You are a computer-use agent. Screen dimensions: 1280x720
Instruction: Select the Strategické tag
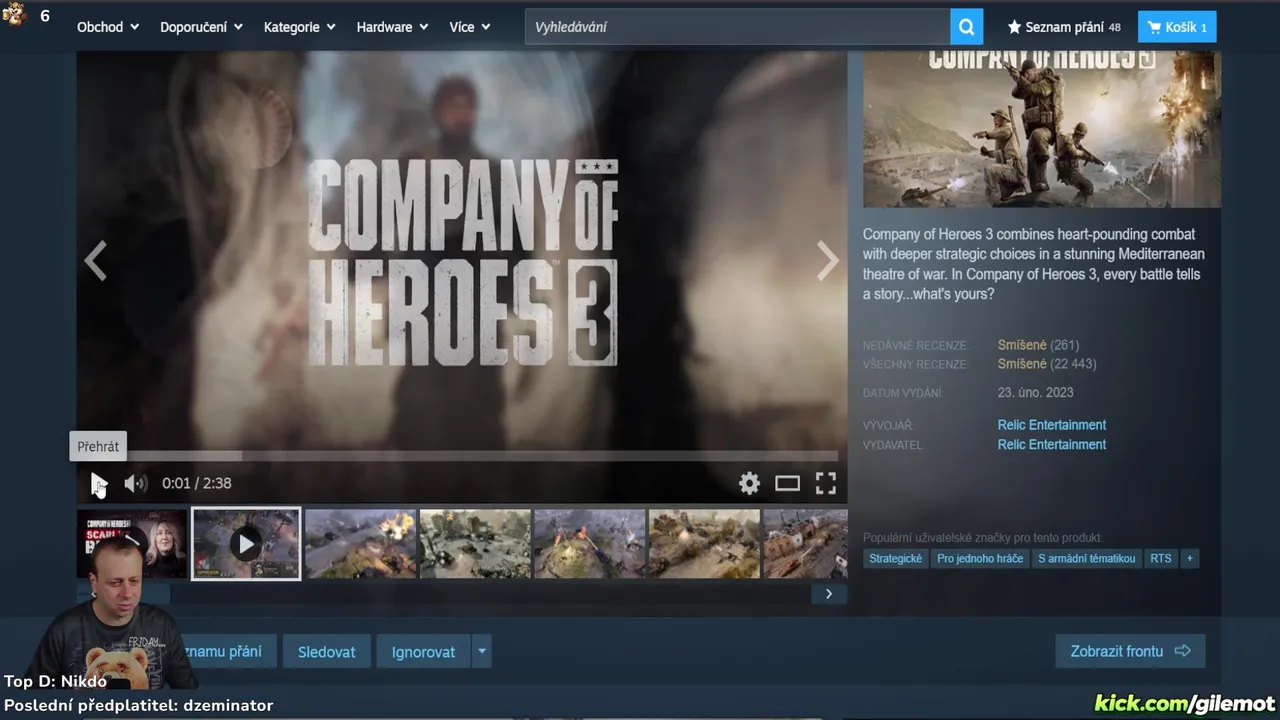pyautogui.click(x=895, y=559)
